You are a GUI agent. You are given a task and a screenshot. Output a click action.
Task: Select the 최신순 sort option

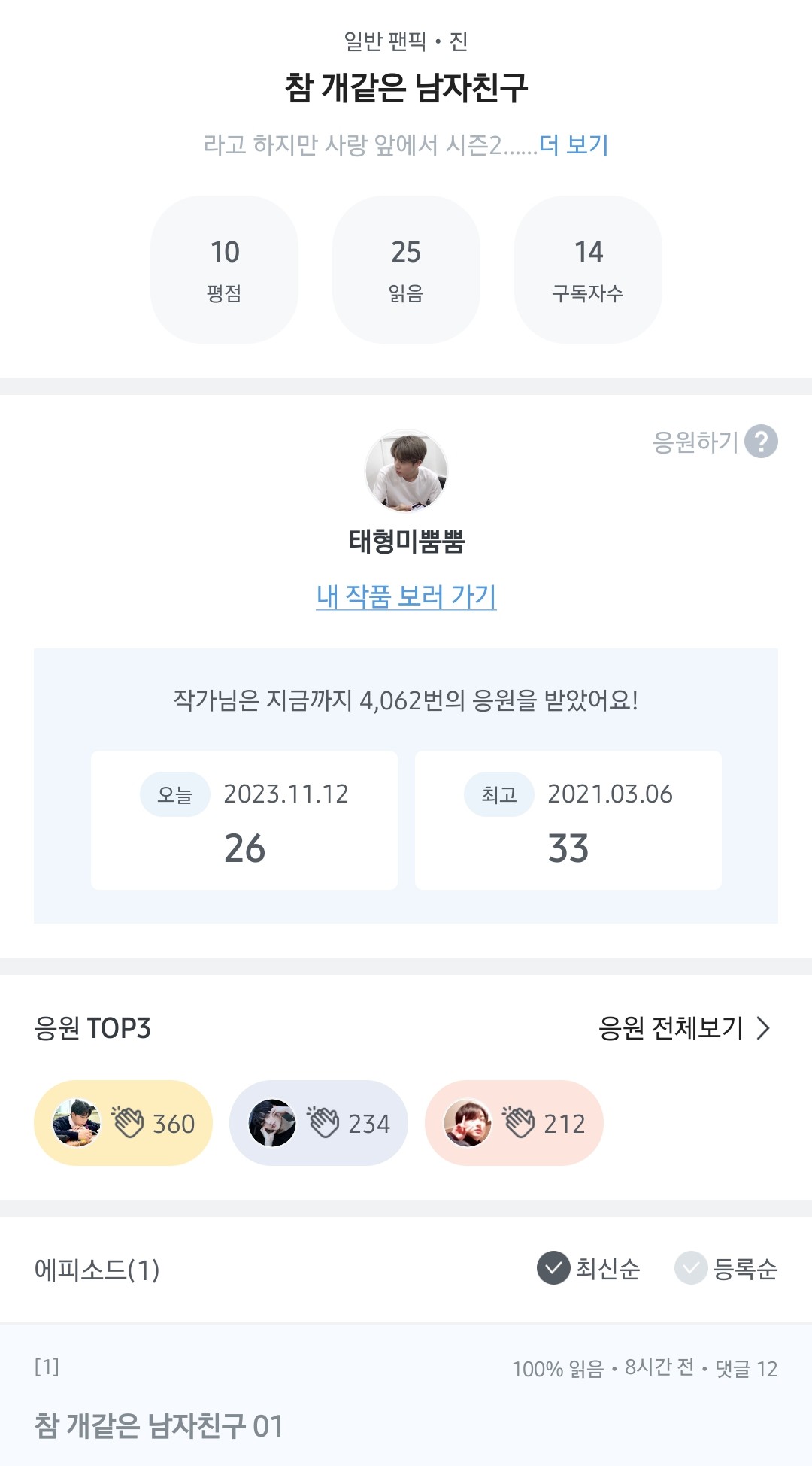pos(589,1268)
